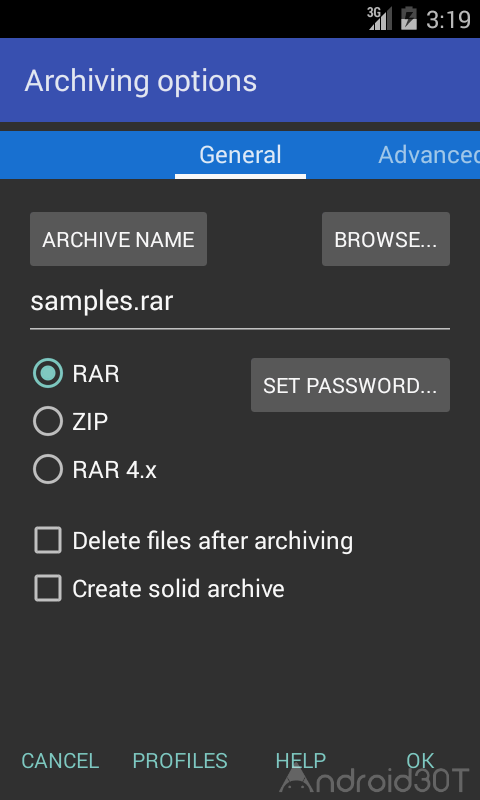480x800 pixels.
Task: Cancel the archiving dialog
Action: (60, 761)
